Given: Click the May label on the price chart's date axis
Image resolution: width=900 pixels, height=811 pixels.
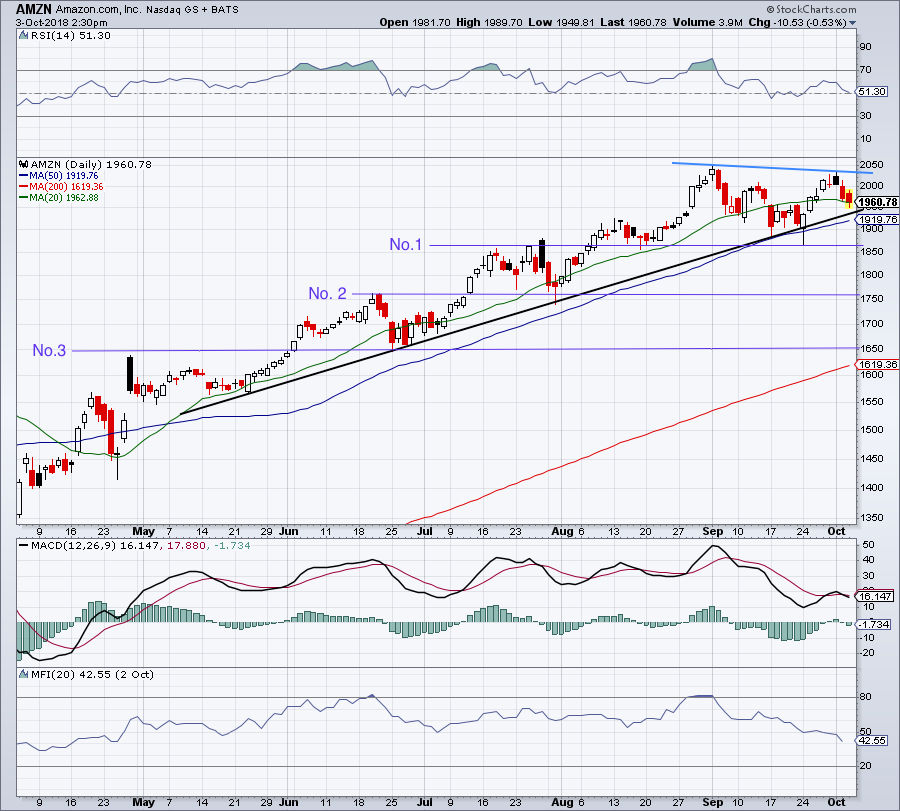Looking at the screenshot, I should 143,531.
